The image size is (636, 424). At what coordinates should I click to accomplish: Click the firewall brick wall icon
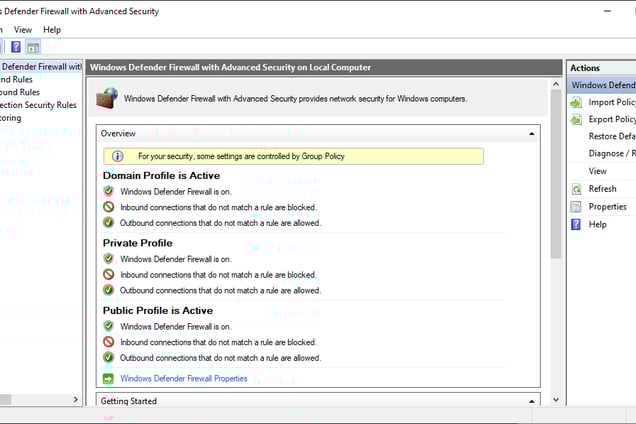107,99
